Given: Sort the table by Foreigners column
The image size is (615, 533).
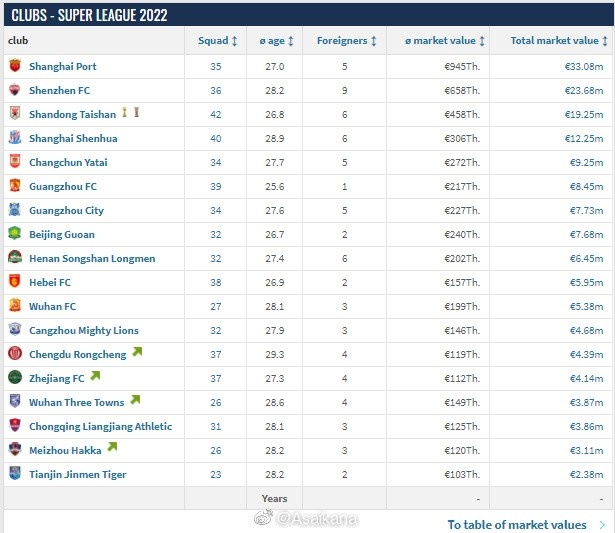Looking at the screenshot, I should [x=347, y=41].
